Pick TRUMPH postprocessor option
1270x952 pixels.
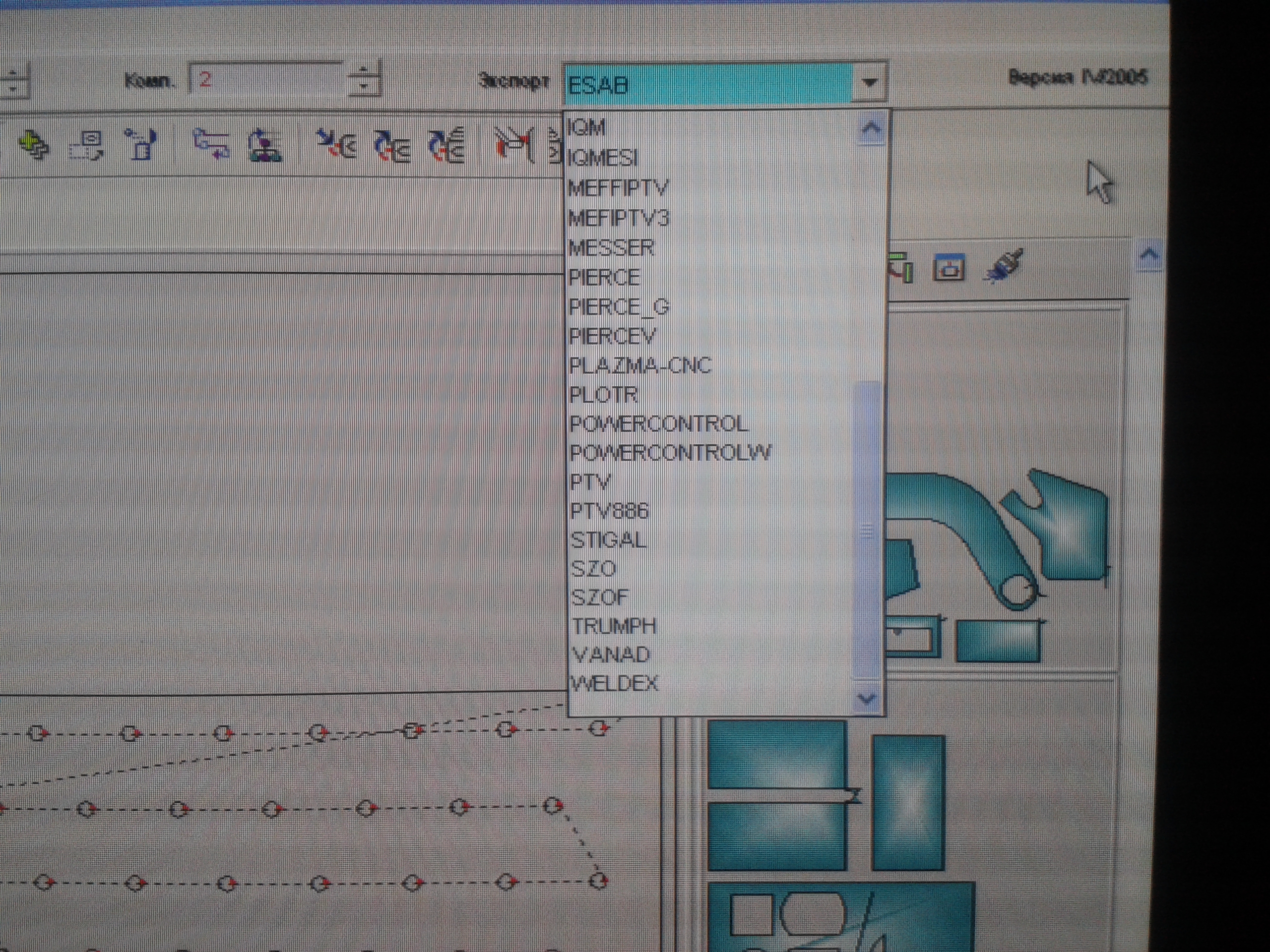614,626
